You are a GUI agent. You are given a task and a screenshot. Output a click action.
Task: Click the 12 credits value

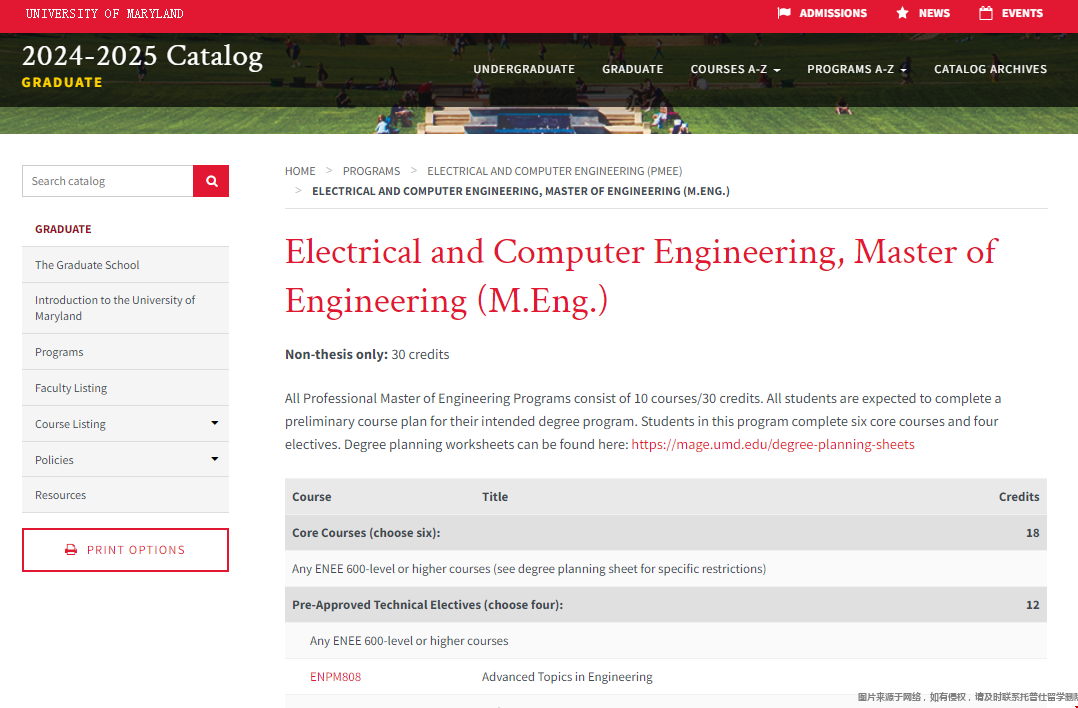click(1032, 605)
